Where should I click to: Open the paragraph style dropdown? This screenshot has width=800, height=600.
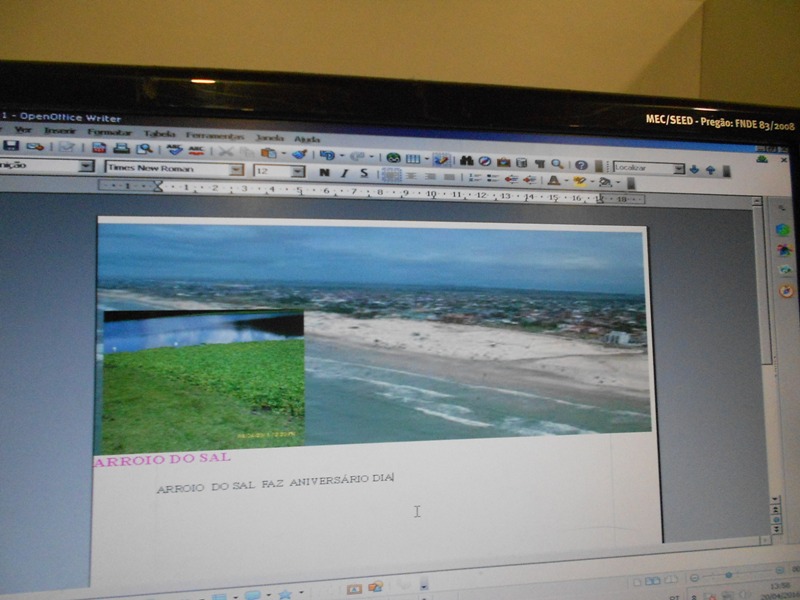tap(87, 165)
